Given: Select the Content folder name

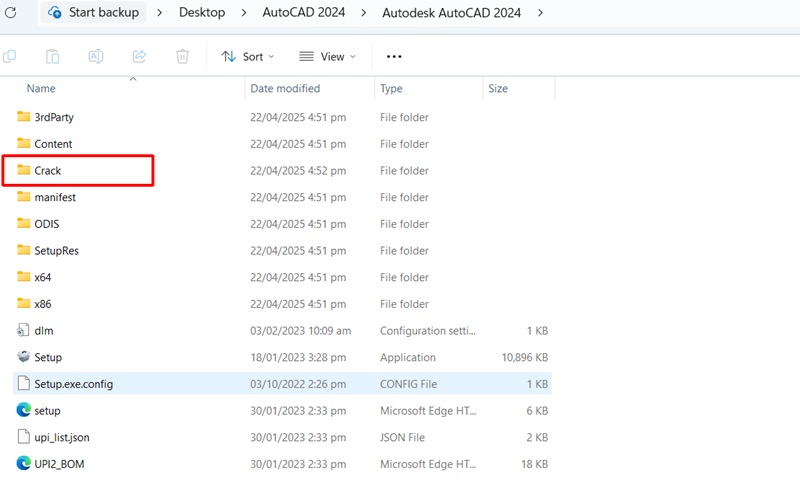Looking at the screenshot, I should [x=53, y=144].
